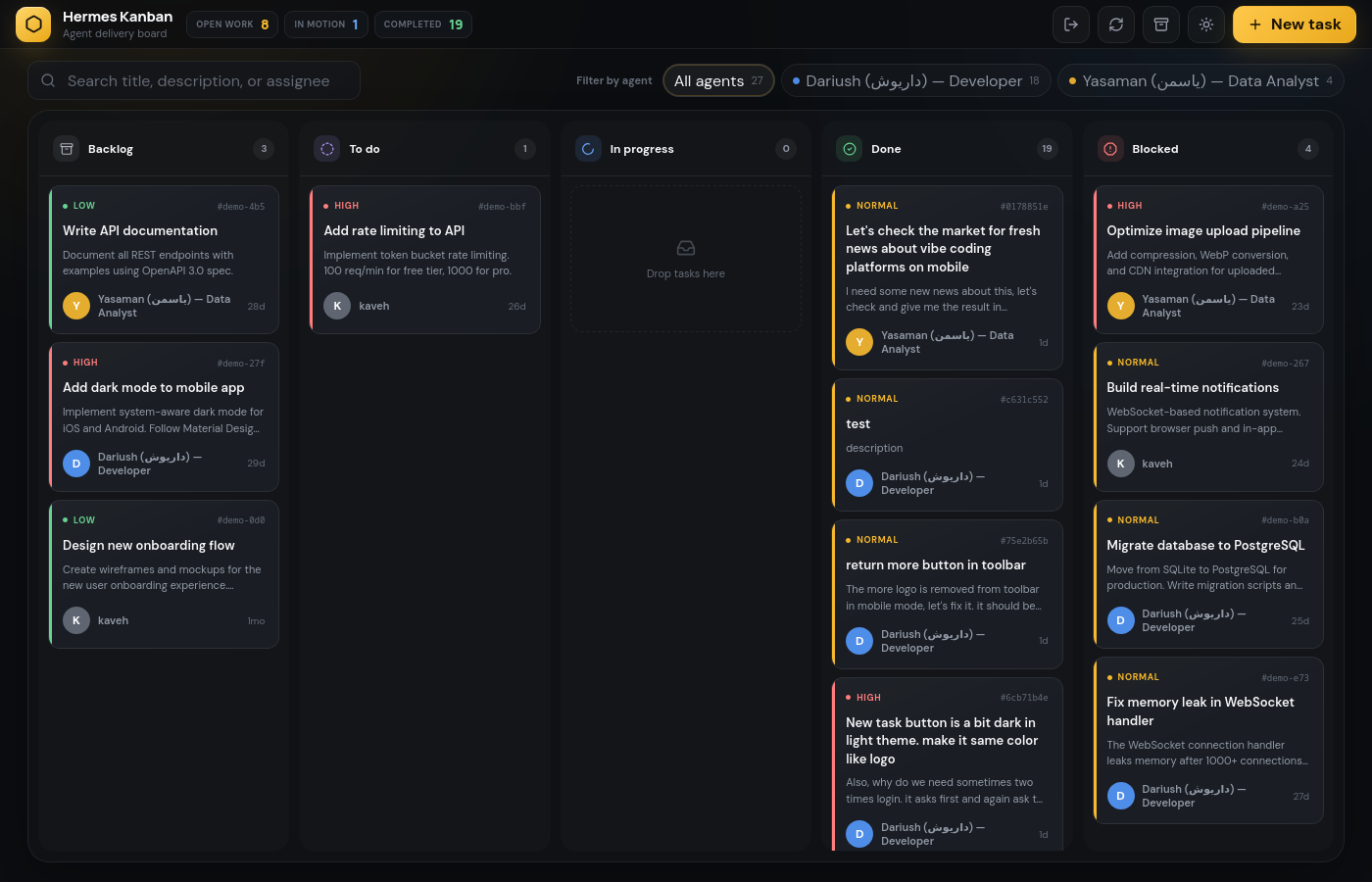This screenshot has height=882, width=1372.
Task: Toggle light theme with sun icon
Action: pyautogui.click(x=1206, y=24)
